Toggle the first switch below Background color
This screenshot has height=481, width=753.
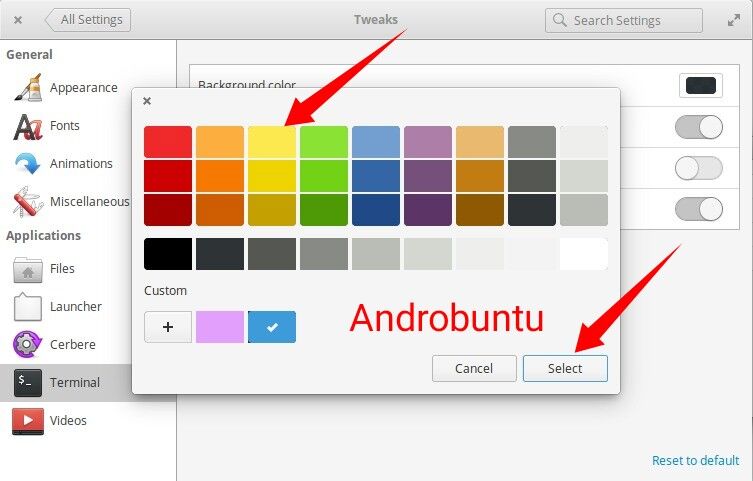[x=698, y=127]
